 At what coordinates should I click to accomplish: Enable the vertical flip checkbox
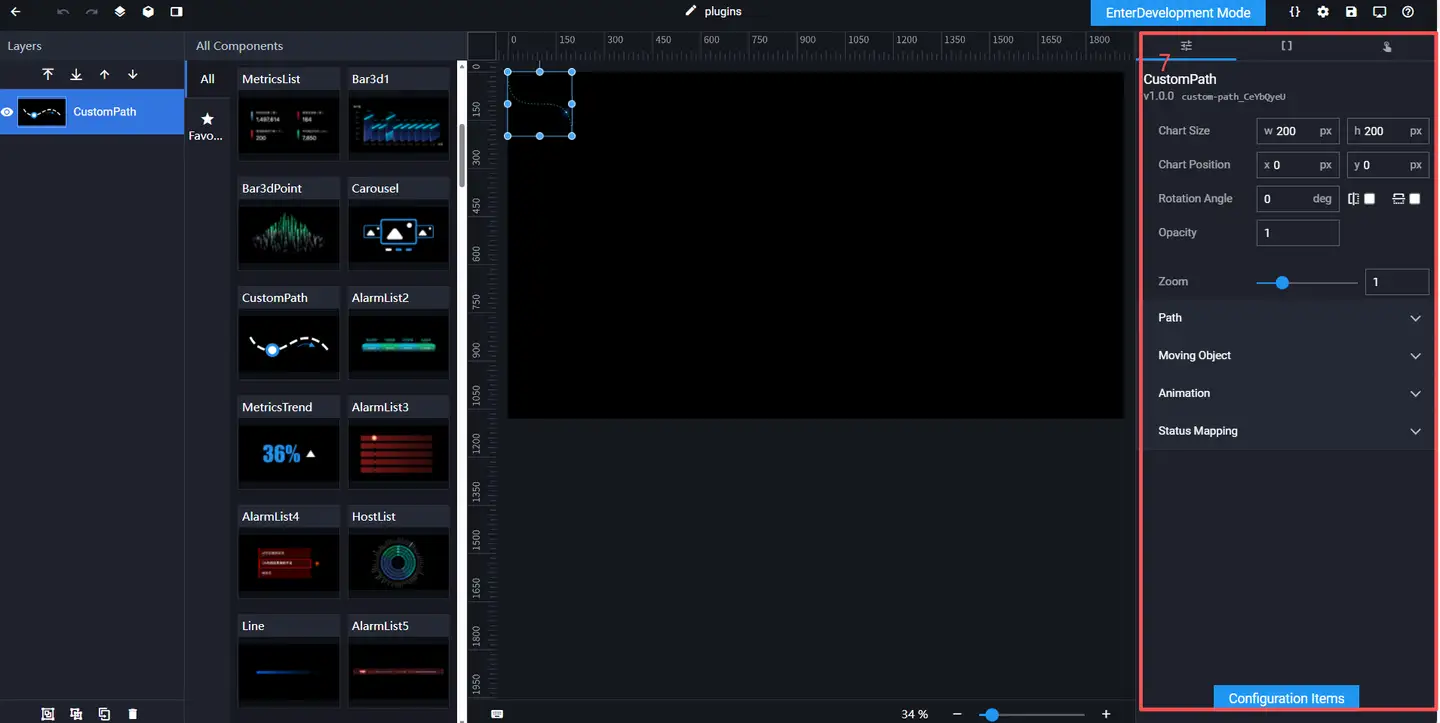pyautogui.click(x=1414, y=199)
